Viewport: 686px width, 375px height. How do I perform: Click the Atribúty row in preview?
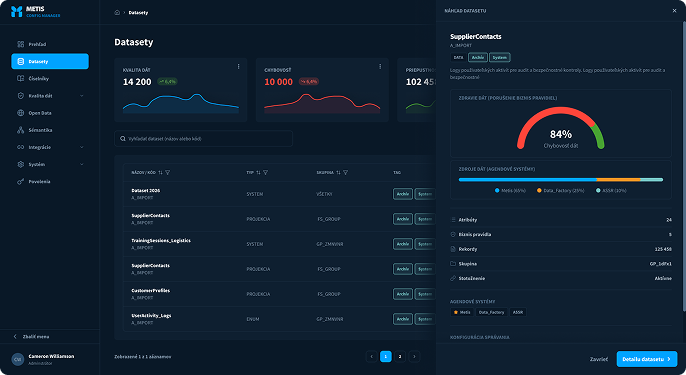(x=561, y=220)
